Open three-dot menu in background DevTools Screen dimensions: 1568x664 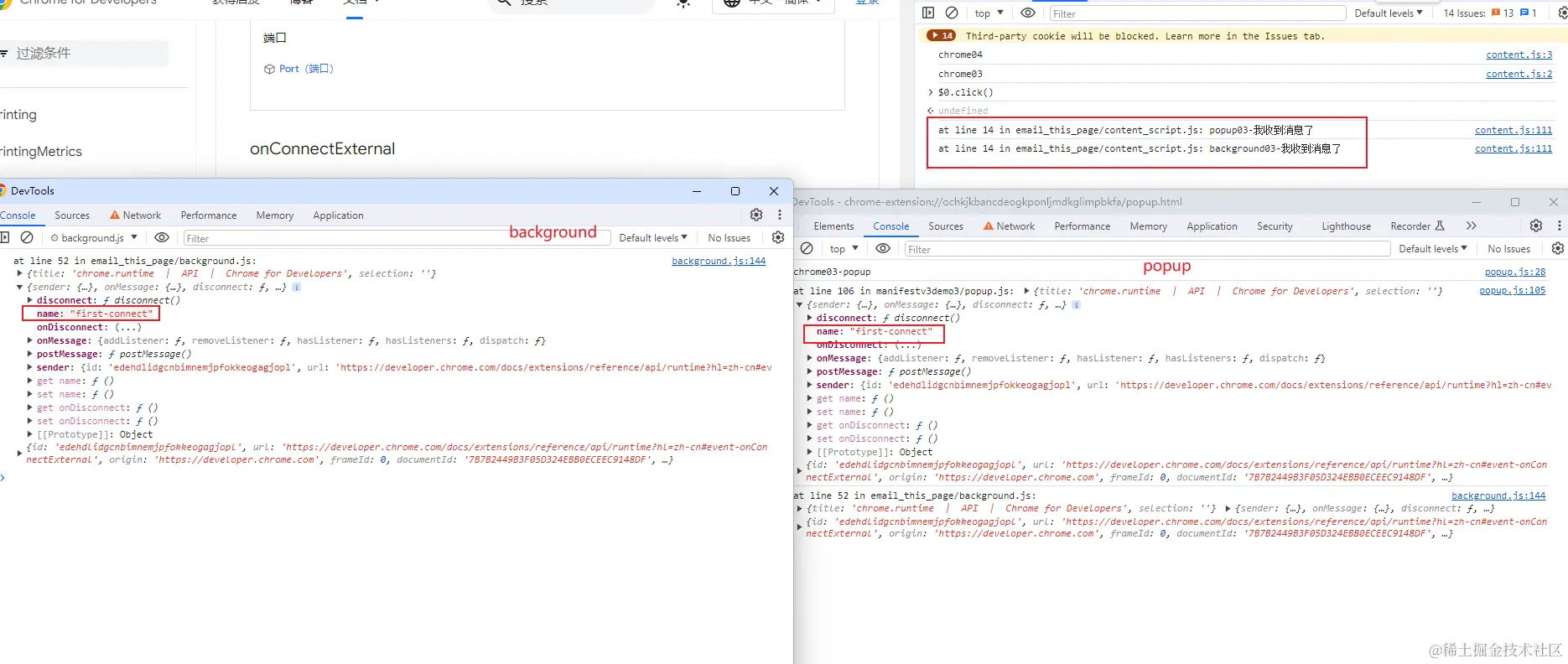780,215
